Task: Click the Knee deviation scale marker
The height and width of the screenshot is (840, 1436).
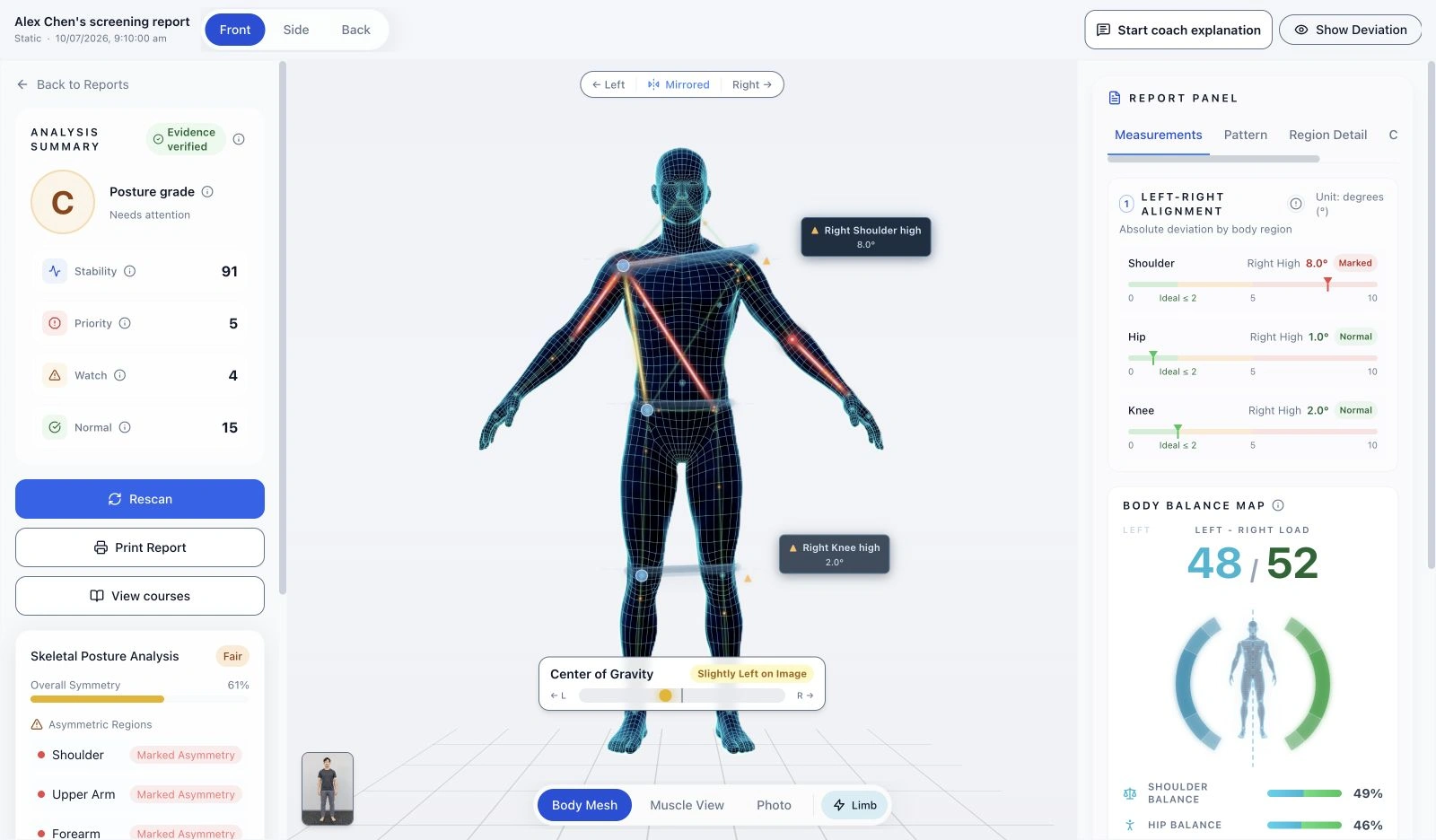Action: tap(1178, 431)
